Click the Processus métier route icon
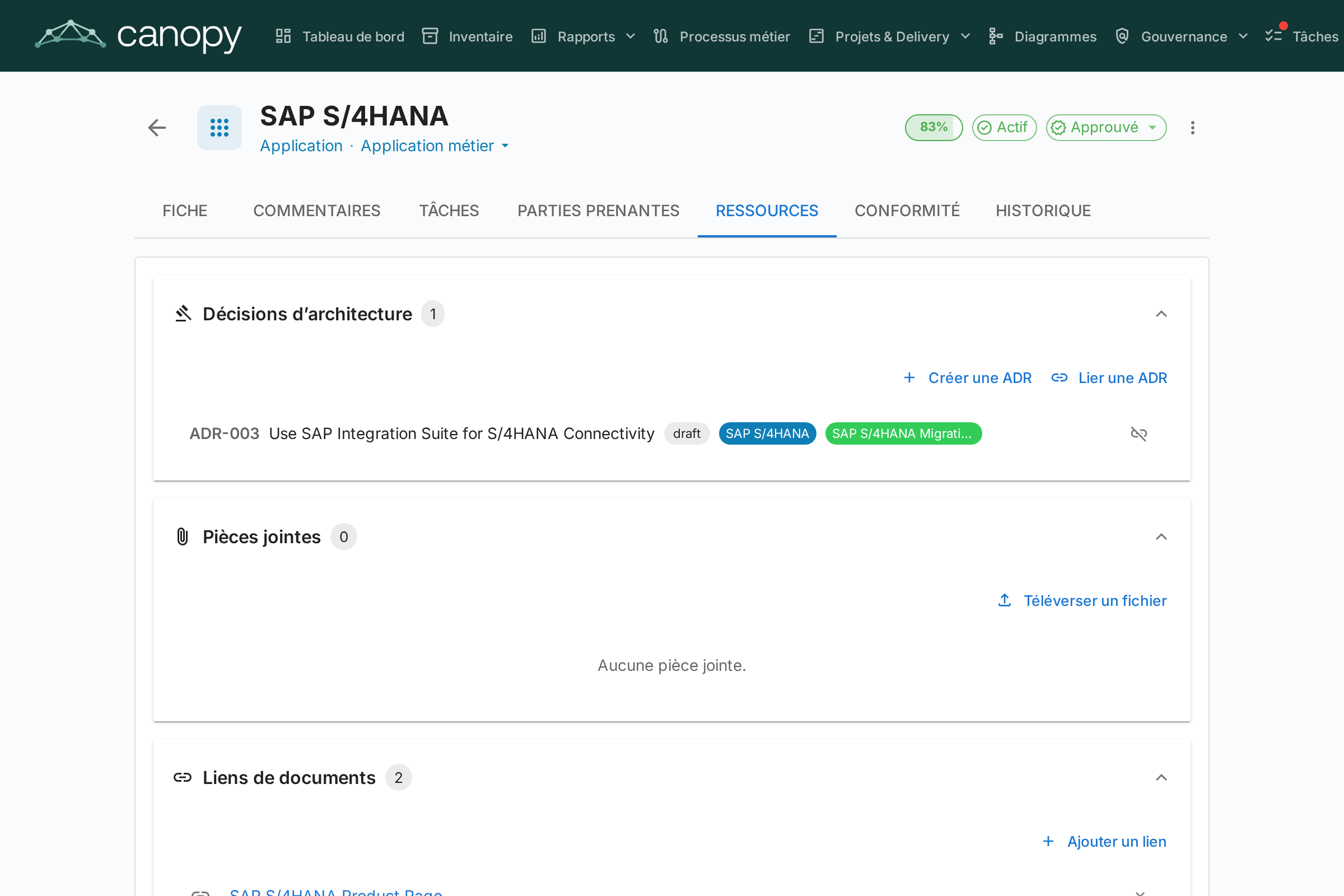The height and width of the screenshot is (896, 1344). point(661,36)
